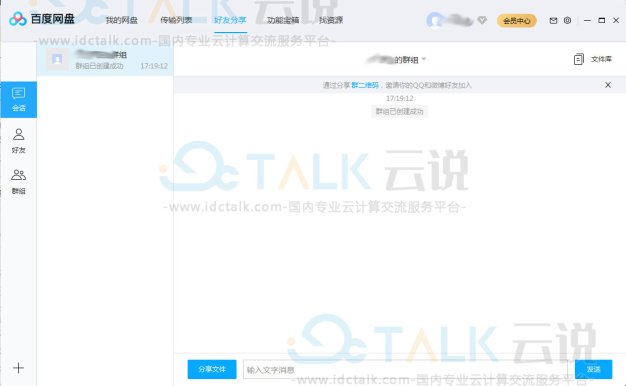This screenshot has width=626, height=386.
Task: Select the group conversation with time 17:19:12
Action: click(105, 59)
